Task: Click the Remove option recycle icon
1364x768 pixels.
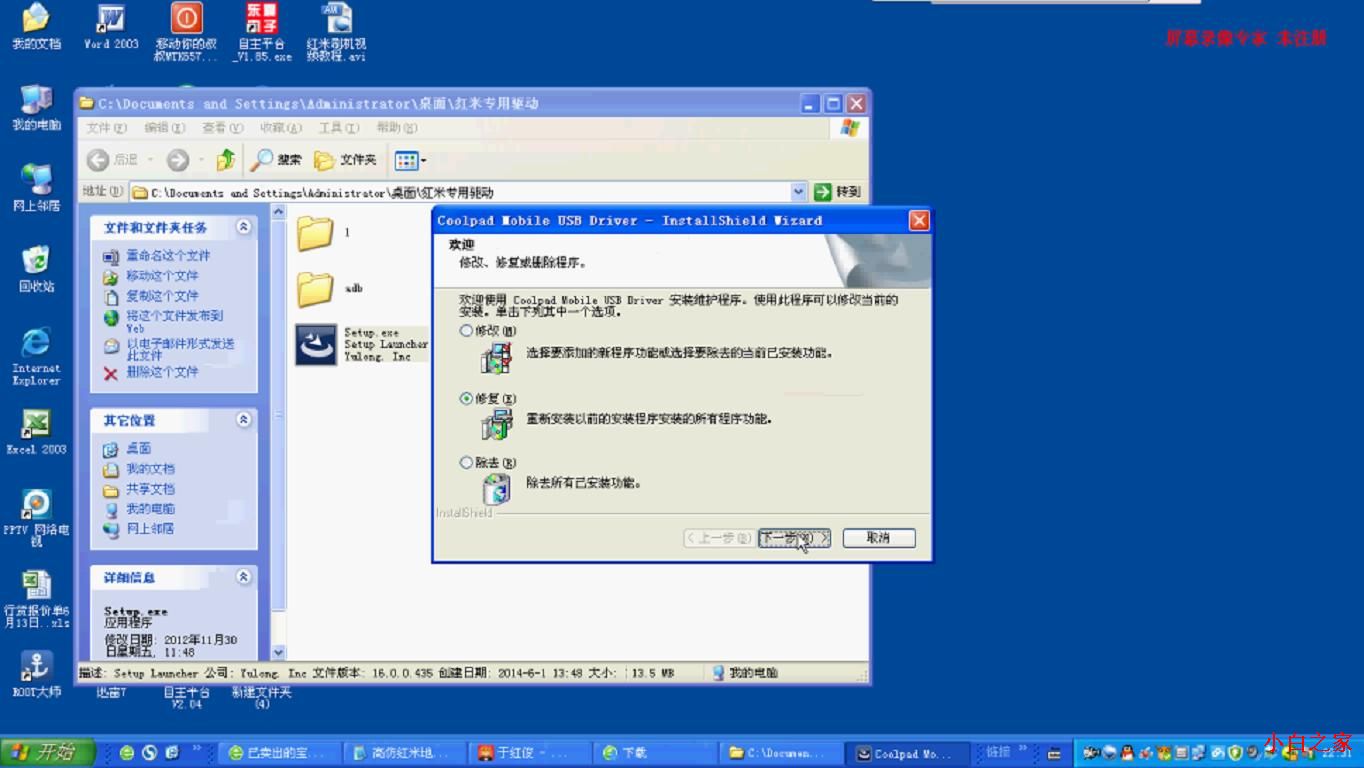Action: pos(496,488)
